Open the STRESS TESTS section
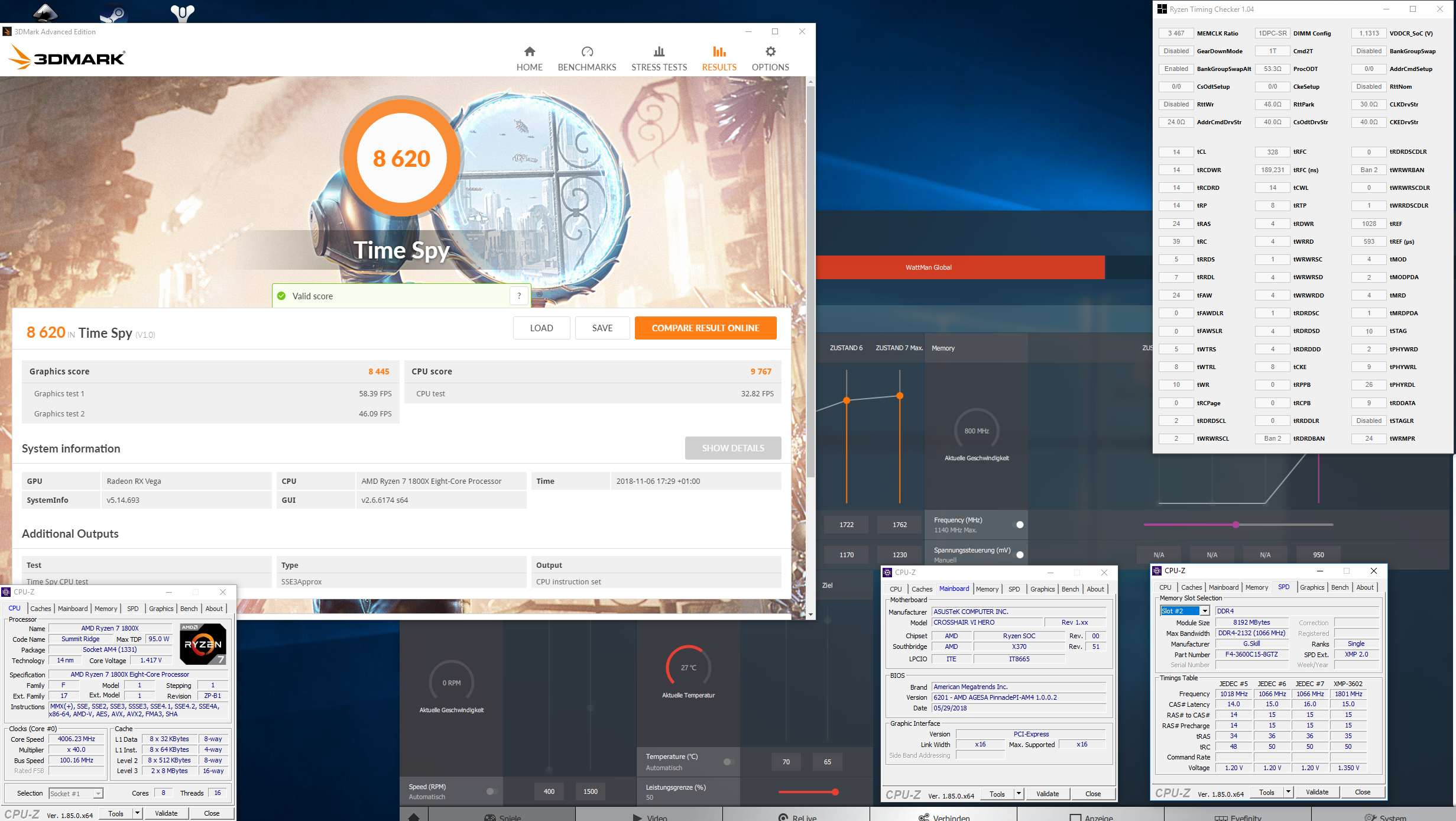 click(659, 59)
